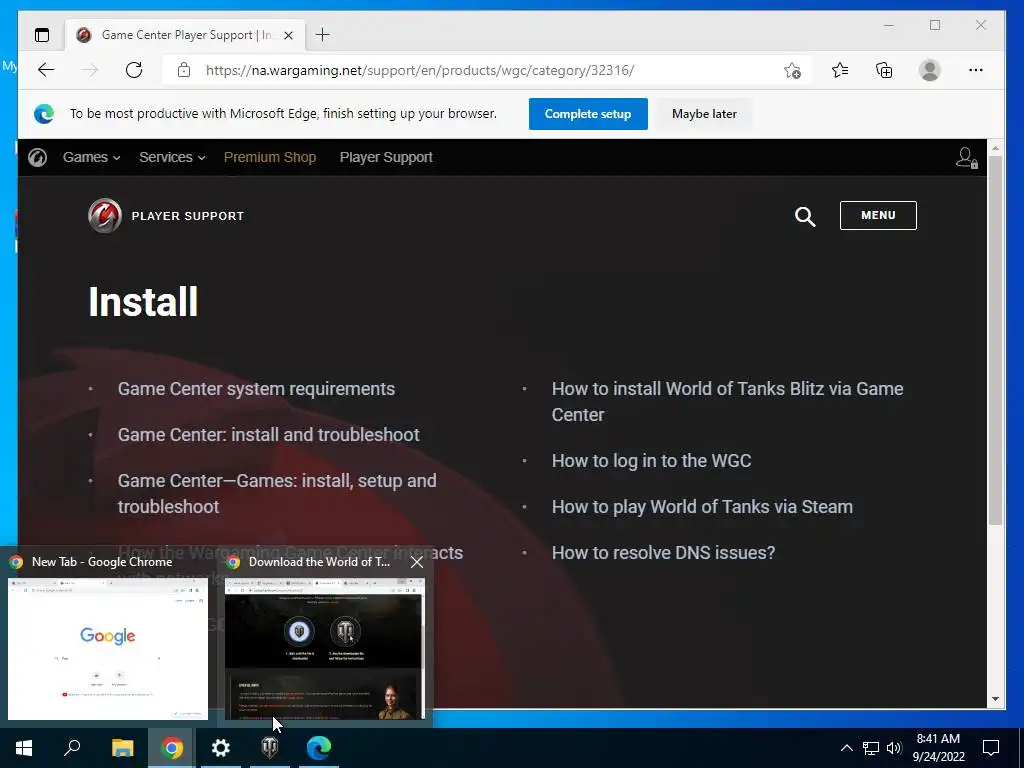Open the Windows Start menu

pos(24,748)
